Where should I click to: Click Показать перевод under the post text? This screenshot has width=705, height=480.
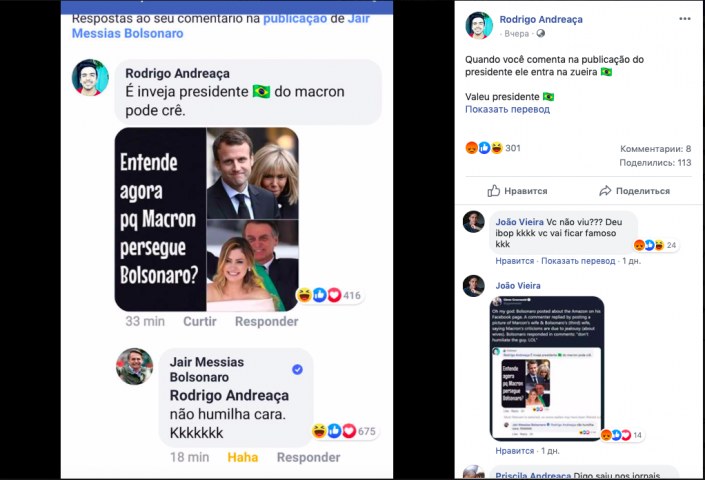tap(507, 110)
